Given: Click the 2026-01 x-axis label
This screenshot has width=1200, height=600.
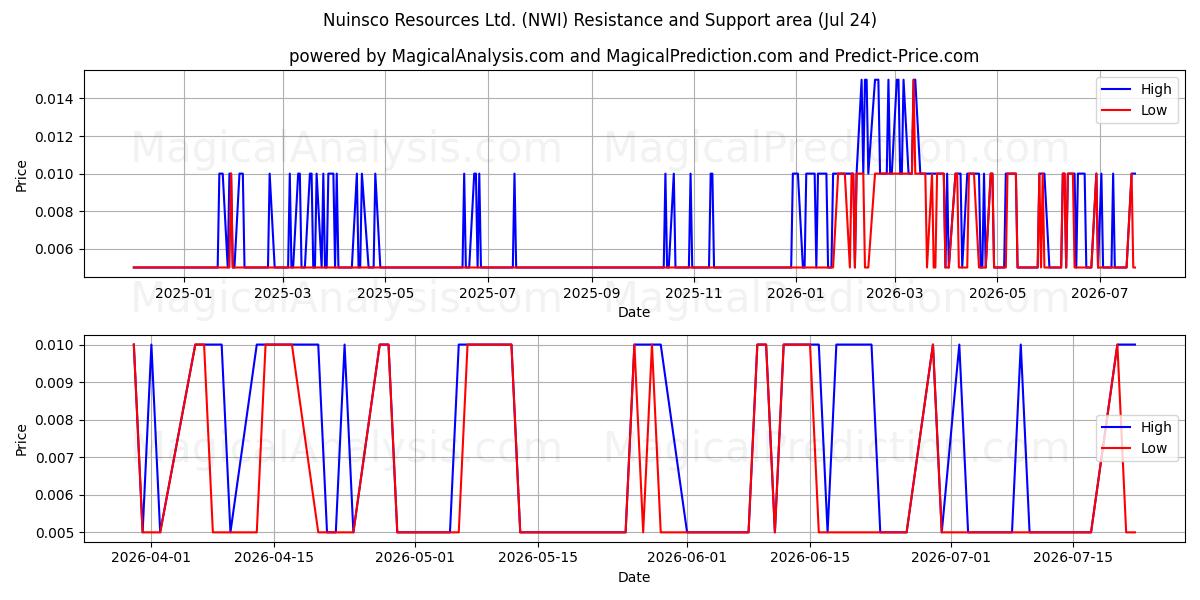Looking at the screenshot, I should 795,294.
